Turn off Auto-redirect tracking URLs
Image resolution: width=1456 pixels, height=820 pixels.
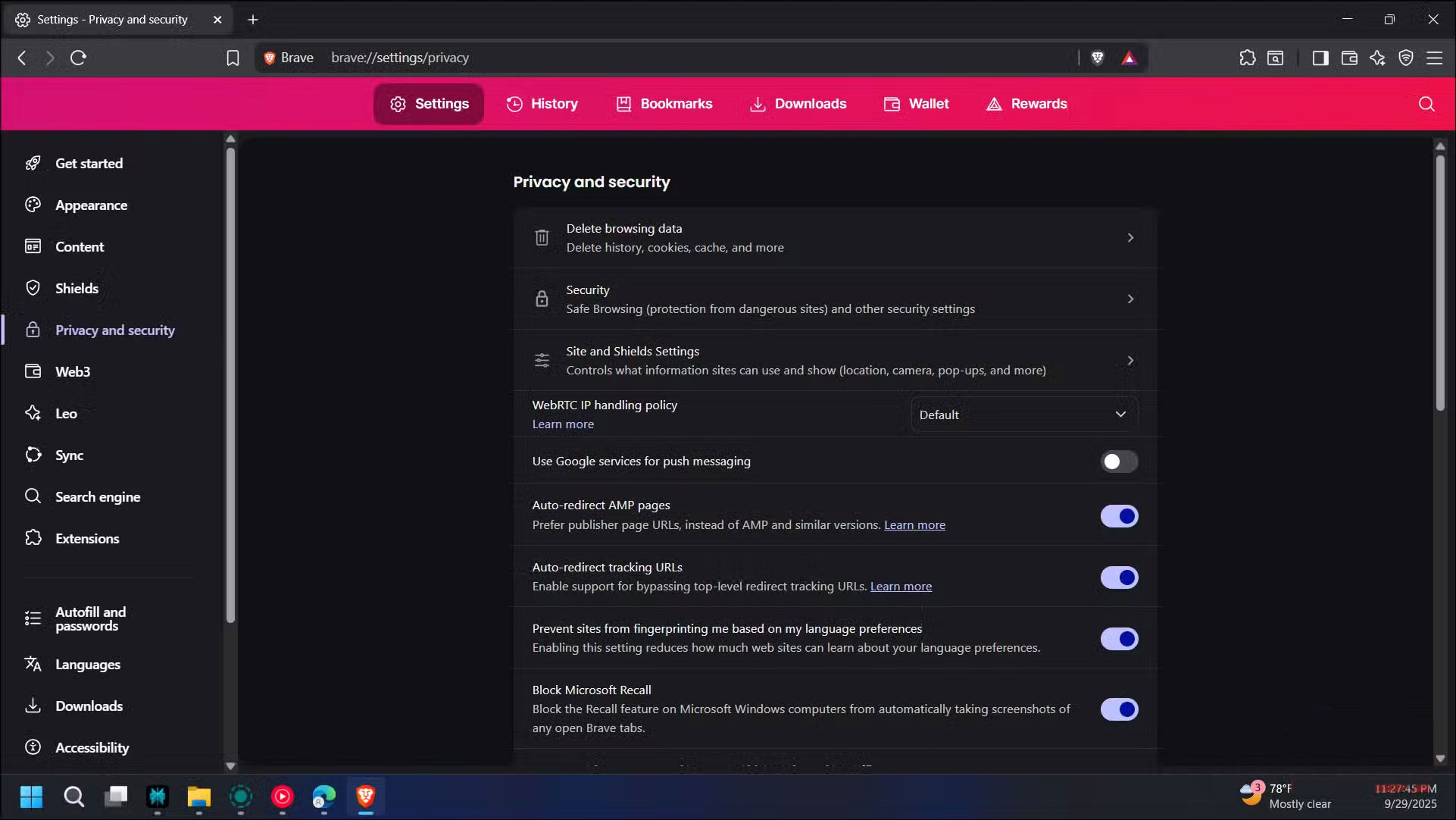pos(1119,577)
